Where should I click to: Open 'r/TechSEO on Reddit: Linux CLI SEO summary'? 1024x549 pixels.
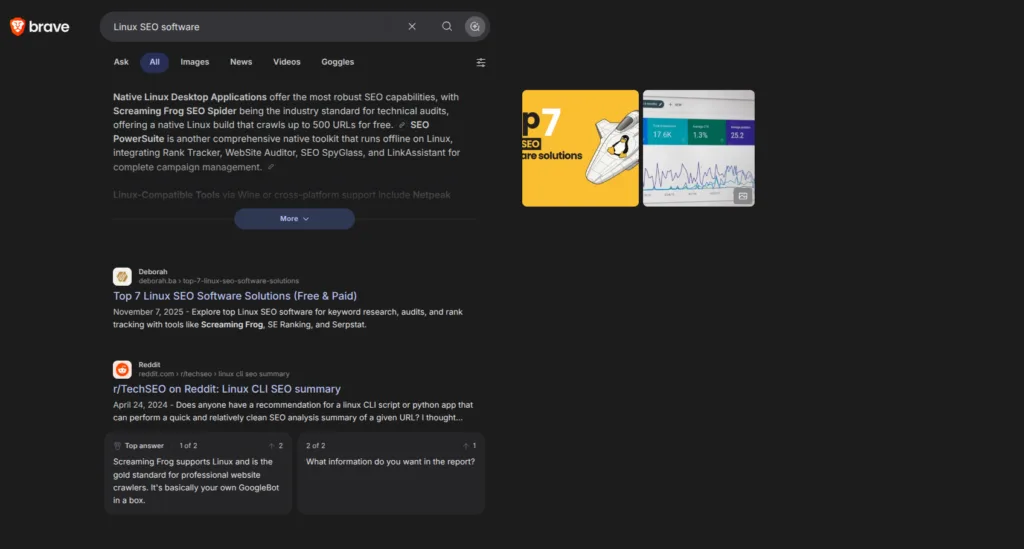click(x=227, y=389)
